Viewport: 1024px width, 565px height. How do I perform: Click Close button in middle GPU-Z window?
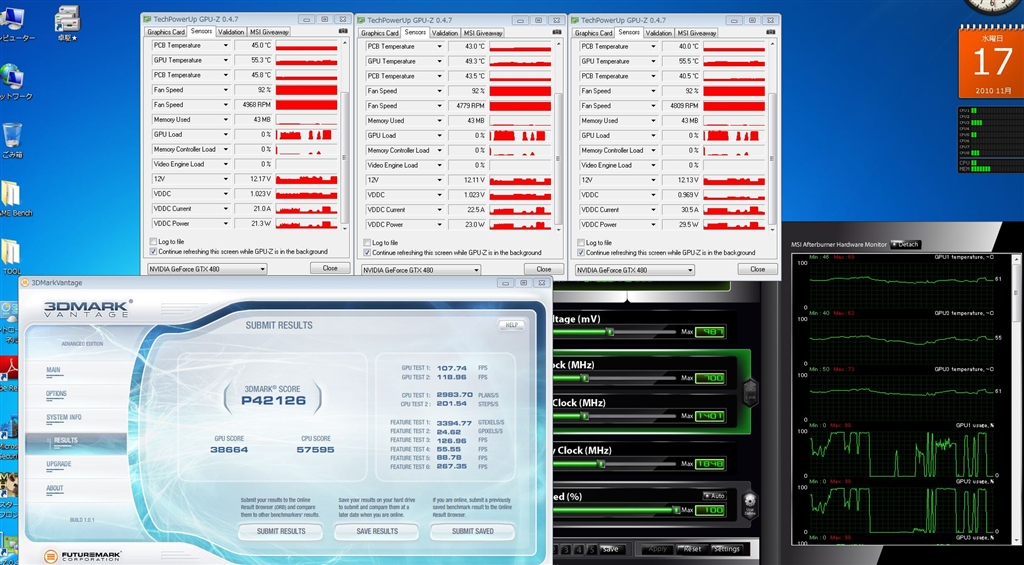click(x=544, y=269)
